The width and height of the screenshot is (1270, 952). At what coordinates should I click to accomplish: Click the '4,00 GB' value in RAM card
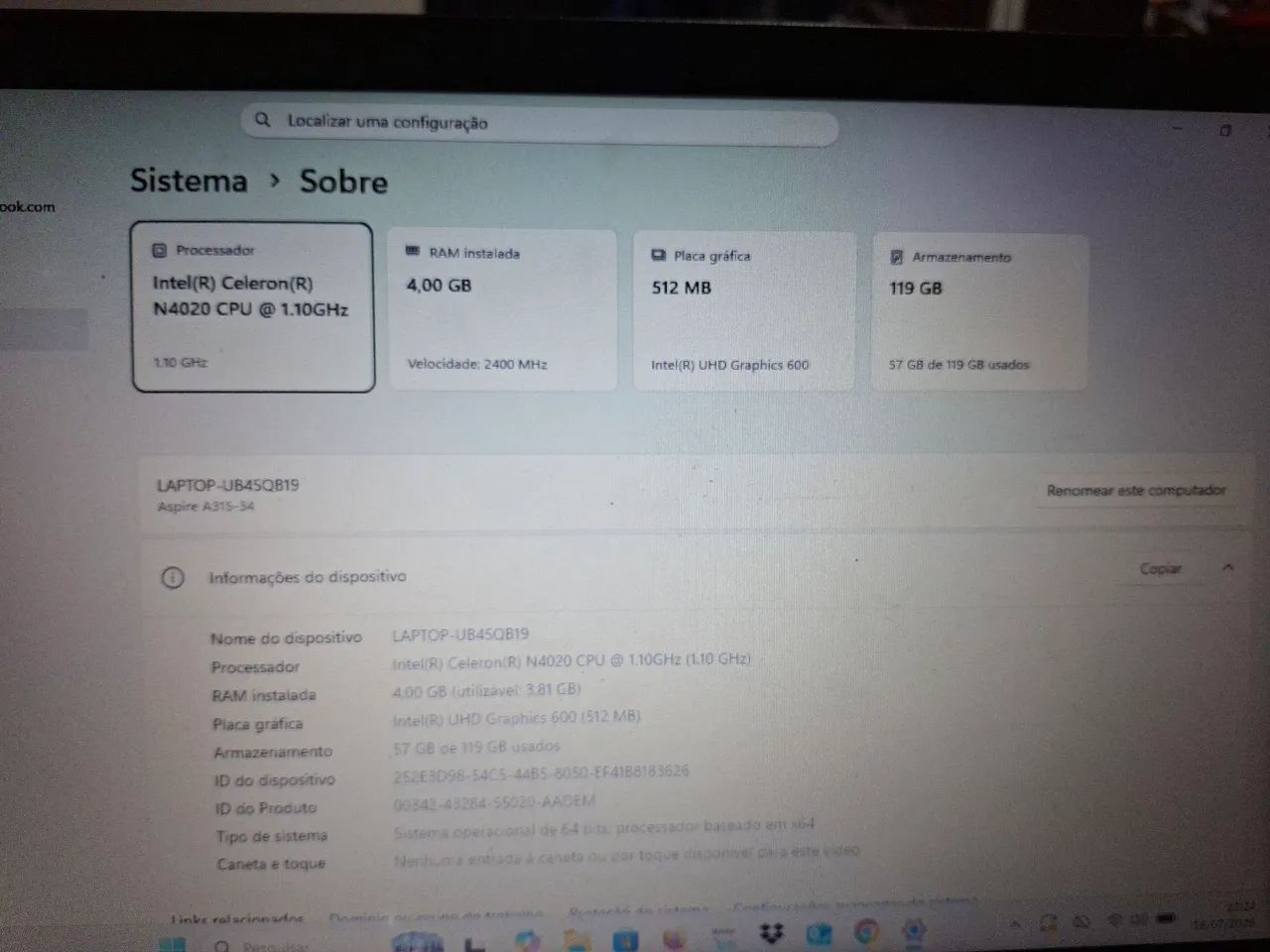click(439, 285)
